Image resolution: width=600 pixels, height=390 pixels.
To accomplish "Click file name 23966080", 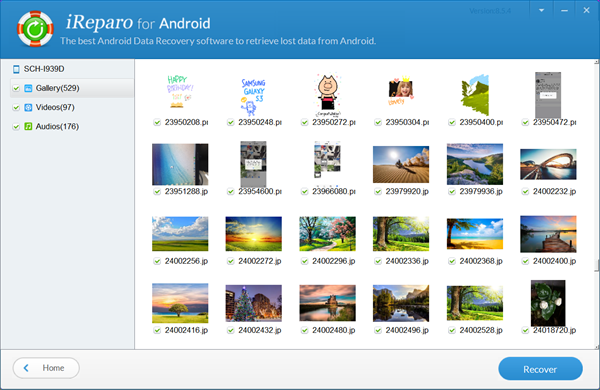I will pos(334,192).
